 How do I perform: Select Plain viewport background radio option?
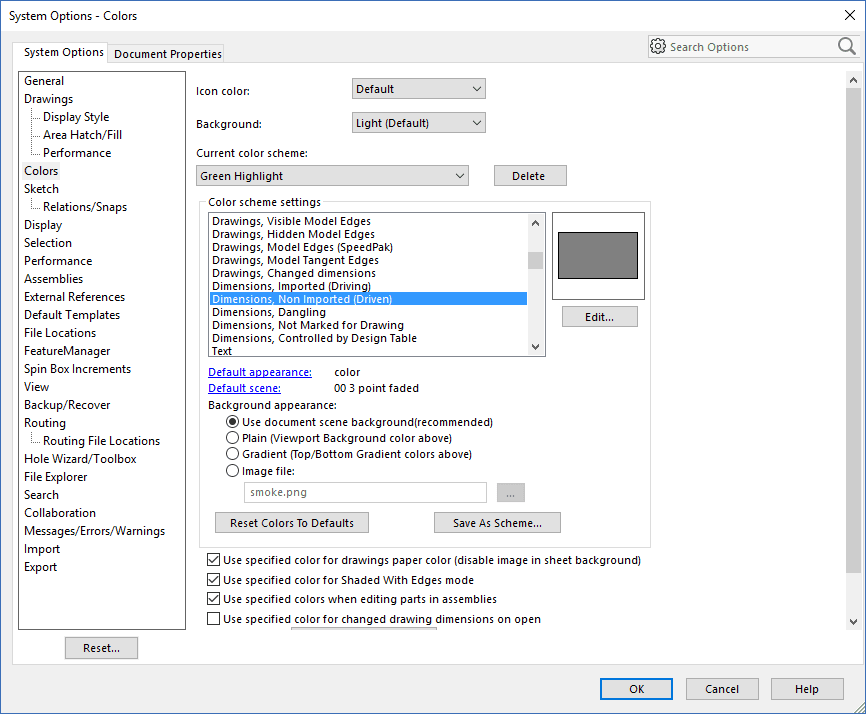click(233, 438)
